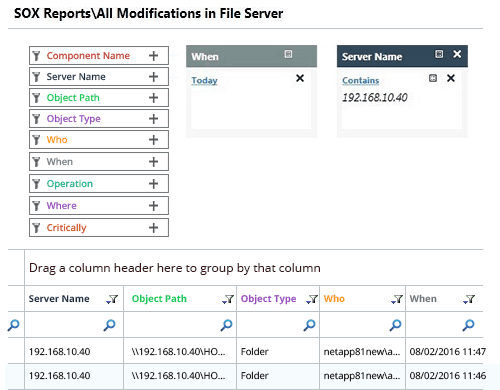Add the Where filter with plus

coord(153,206)
